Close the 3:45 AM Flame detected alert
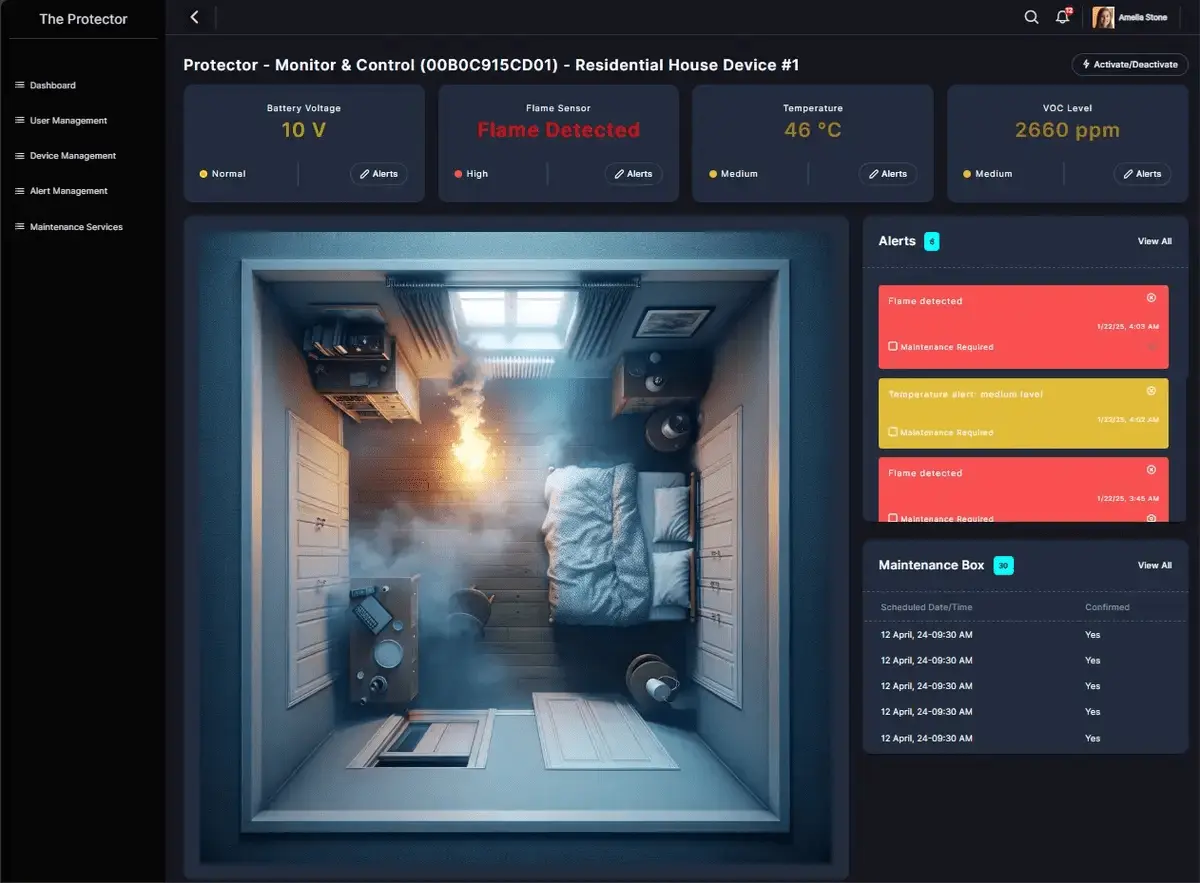The width and height of the screenshot is (1200, 883). 1151,470
